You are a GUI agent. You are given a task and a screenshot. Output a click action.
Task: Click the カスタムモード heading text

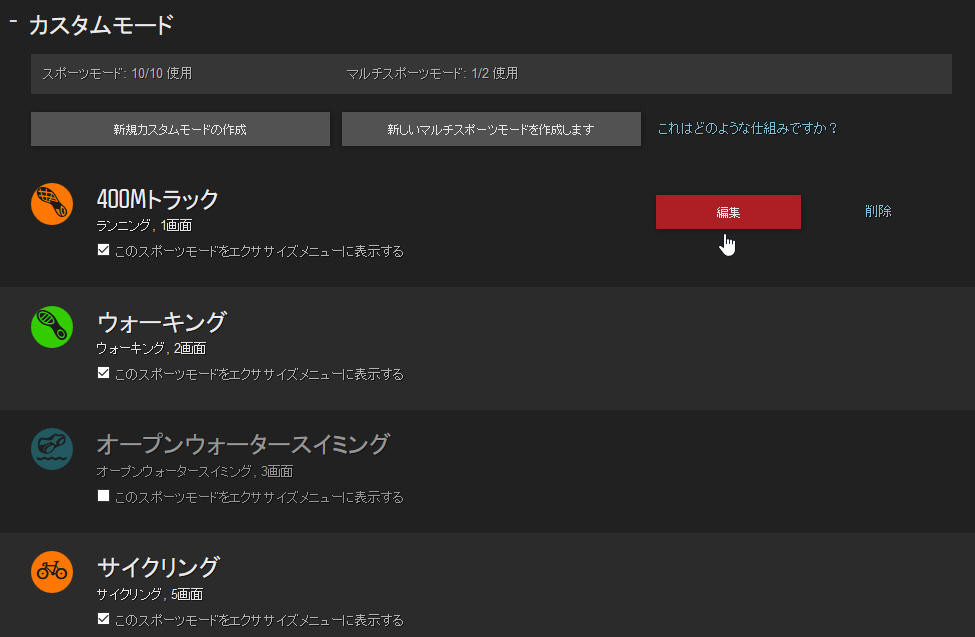pyautogui.click(x=101, y=25)
